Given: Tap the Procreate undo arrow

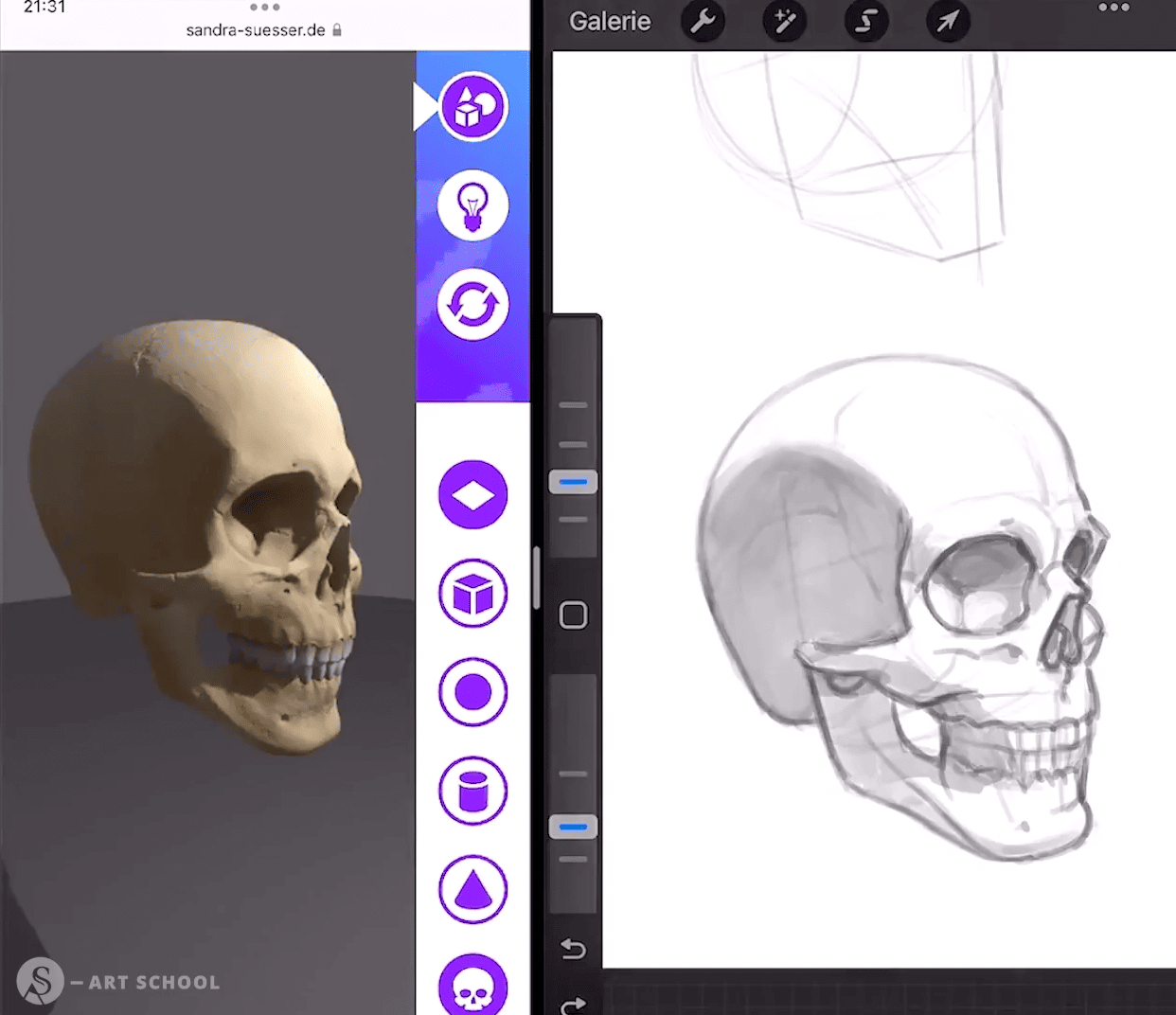Looking at the screenshot, I should pos(573,948).
